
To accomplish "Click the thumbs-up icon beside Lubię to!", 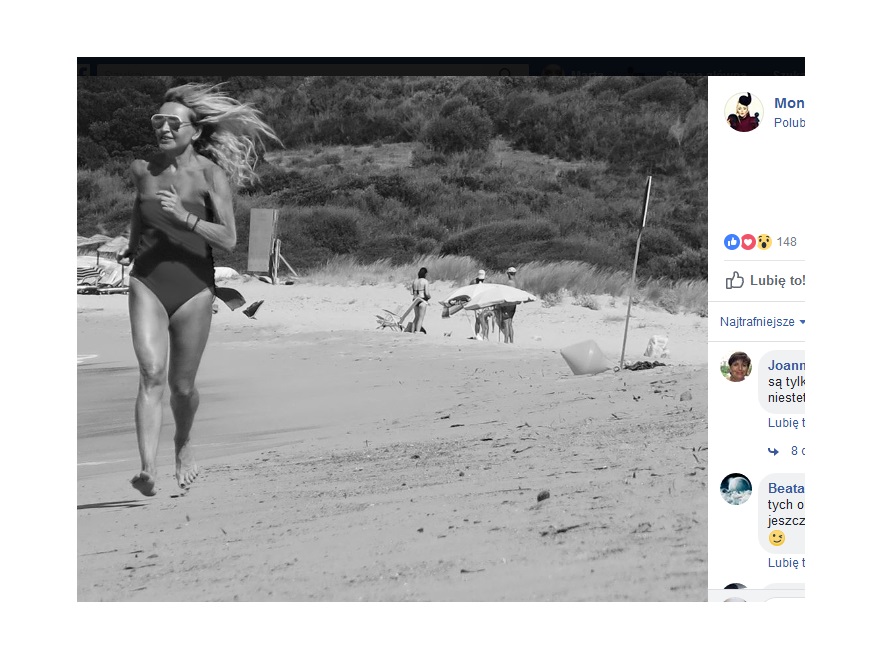I will coord(735,280).
